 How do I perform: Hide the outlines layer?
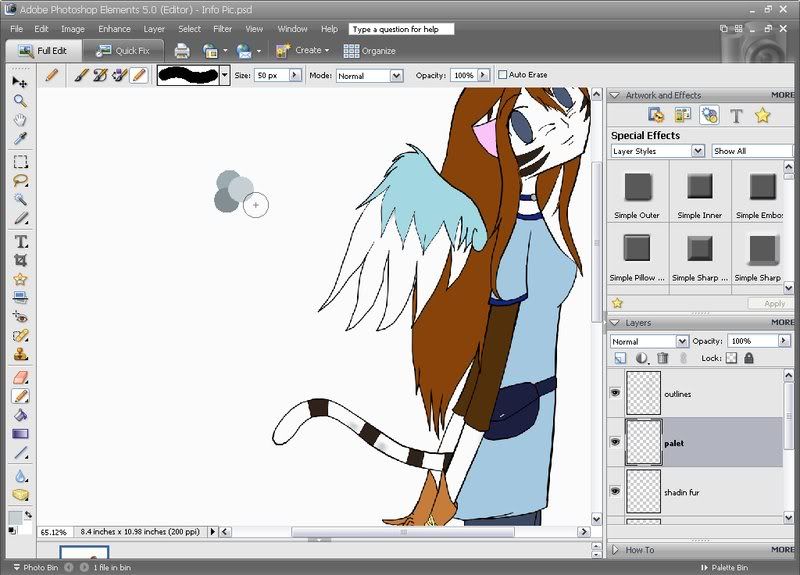click(615, 393)
